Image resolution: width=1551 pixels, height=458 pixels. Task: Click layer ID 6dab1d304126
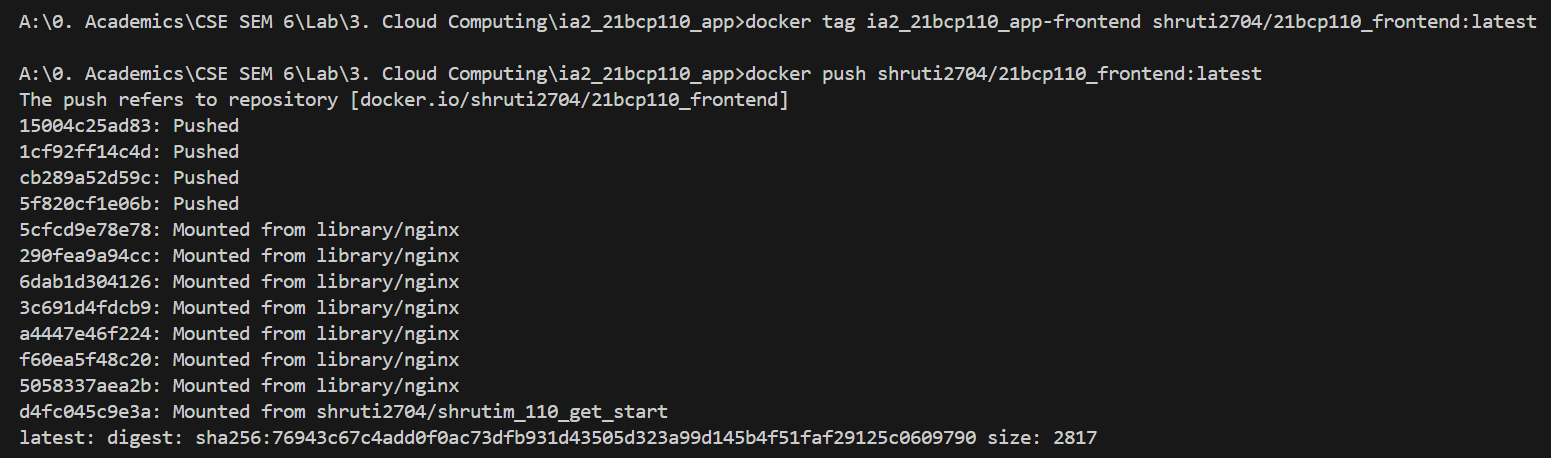90,282
